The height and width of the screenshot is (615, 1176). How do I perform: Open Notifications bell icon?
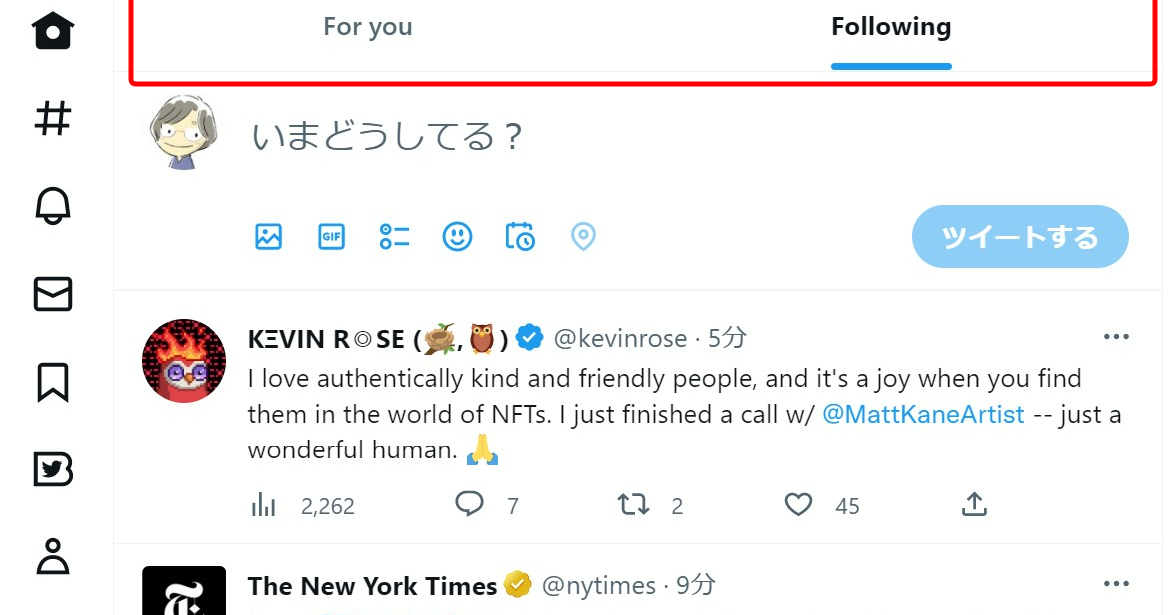(x=53, y=206)
